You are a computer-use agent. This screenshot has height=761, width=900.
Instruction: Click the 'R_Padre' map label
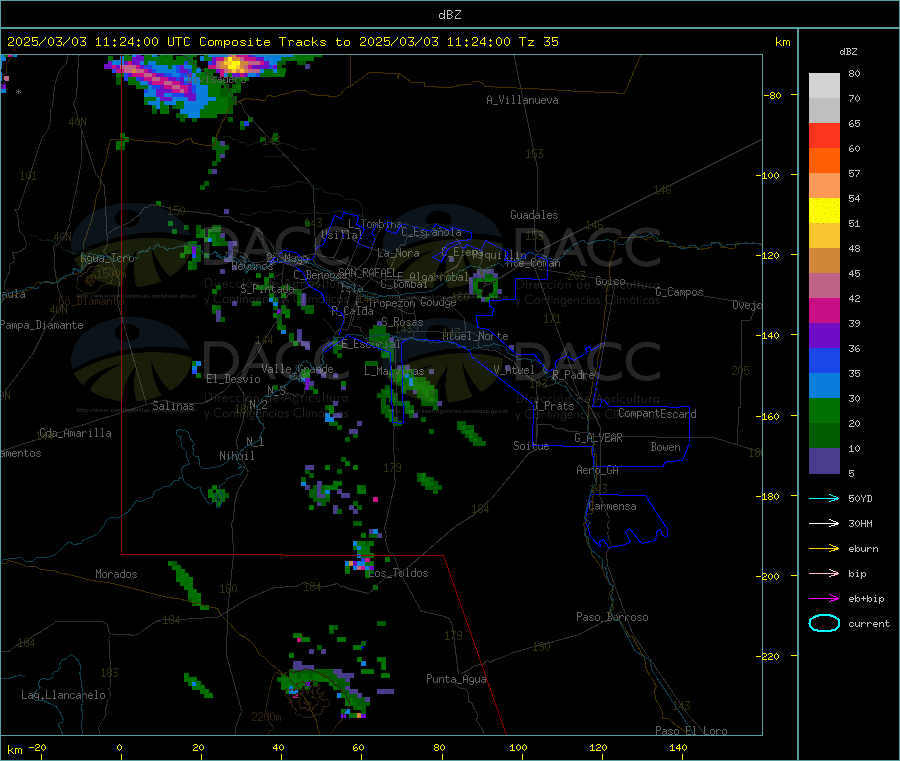click(573, 375)
